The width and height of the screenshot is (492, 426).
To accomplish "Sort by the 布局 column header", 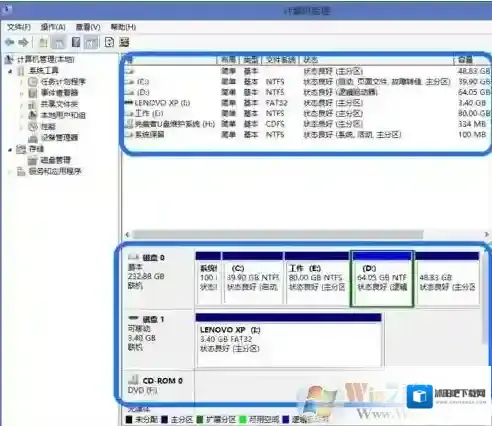I will click(229, 60).
